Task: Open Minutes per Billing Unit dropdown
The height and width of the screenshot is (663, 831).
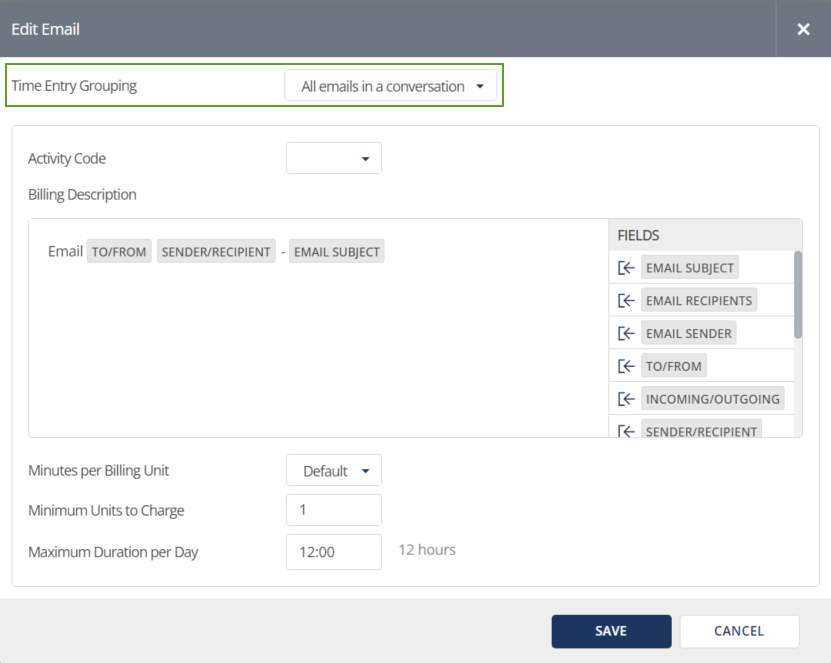Action: [334, 471]
